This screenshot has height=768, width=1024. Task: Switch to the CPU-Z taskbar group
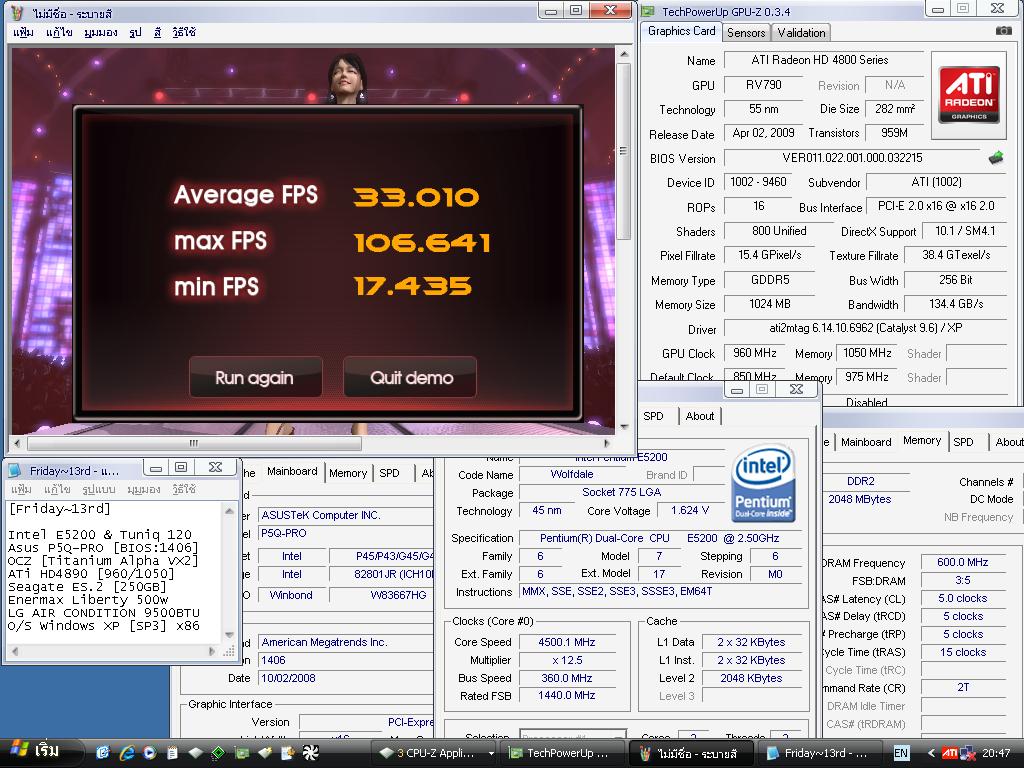coord(434,753)
